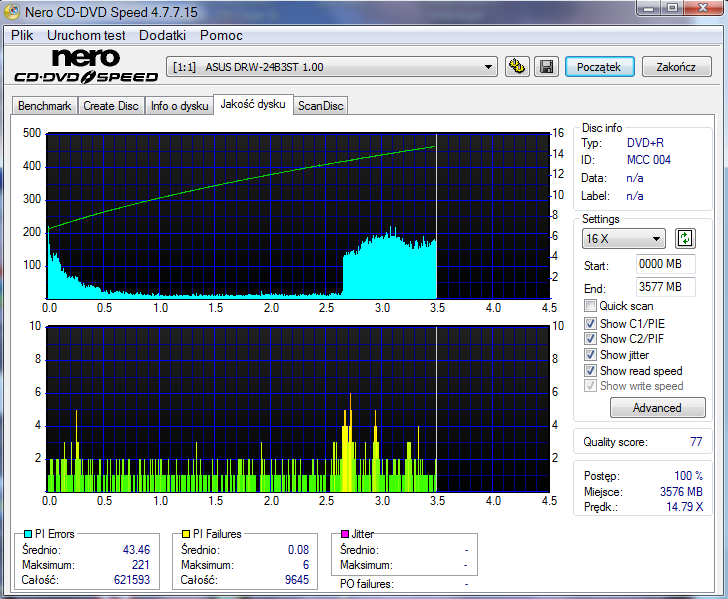
Task: Open the ASUS DRW-24B3ST drive dropdown
Action: tap(332, 67)
